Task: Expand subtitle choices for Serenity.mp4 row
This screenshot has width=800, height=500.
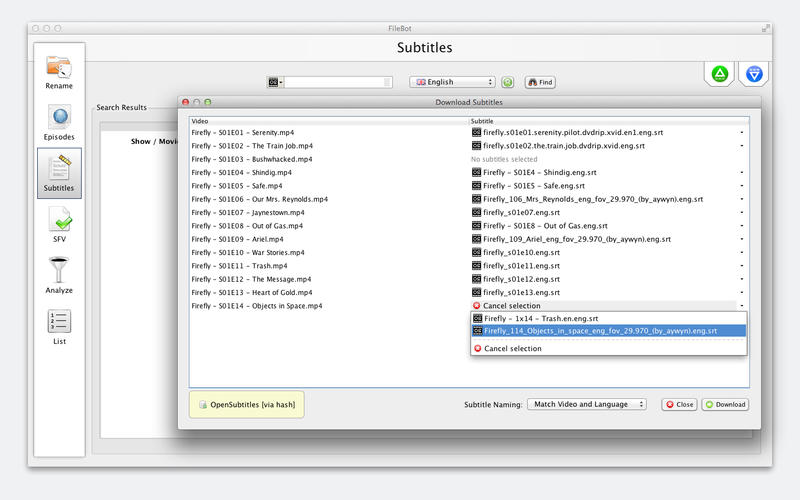Action: pyautogui.click(x=741, y=133)
